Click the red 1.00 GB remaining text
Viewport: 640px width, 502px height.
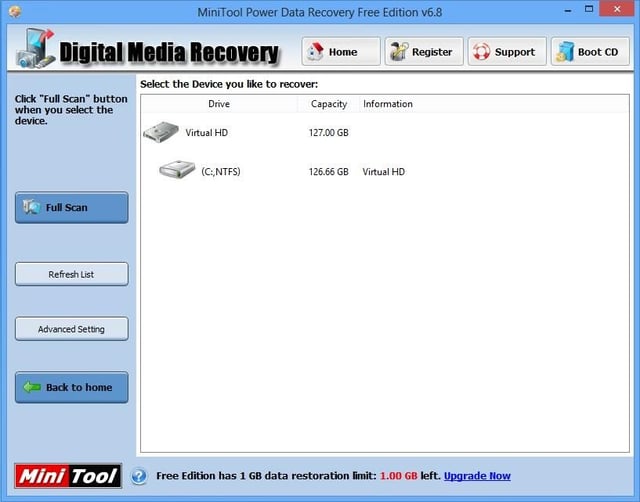[399, 476]
